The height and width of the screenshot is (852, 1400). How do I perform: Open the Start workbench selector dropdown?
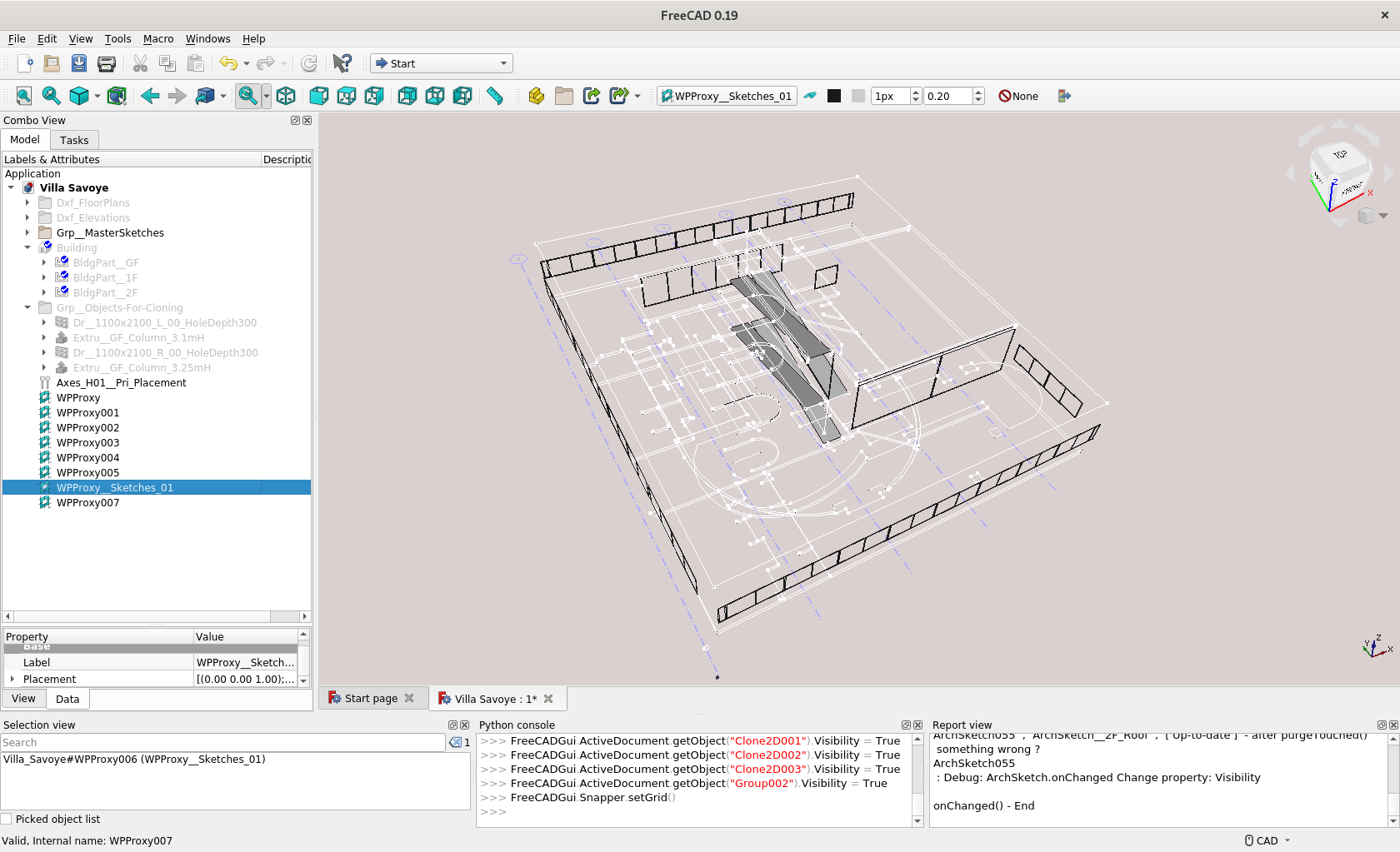tap(442, 63)
